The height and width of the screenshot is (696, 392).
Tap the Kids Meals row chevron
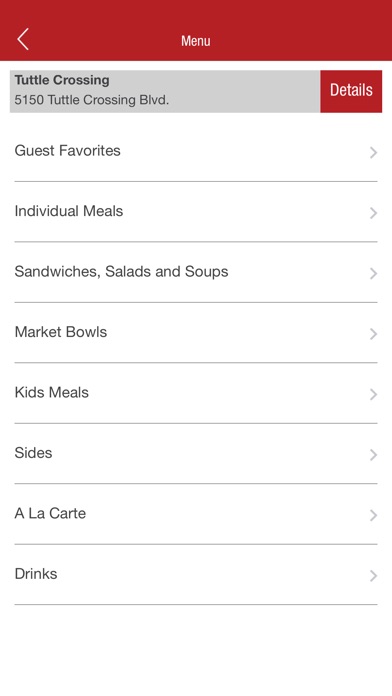point(373,394)
